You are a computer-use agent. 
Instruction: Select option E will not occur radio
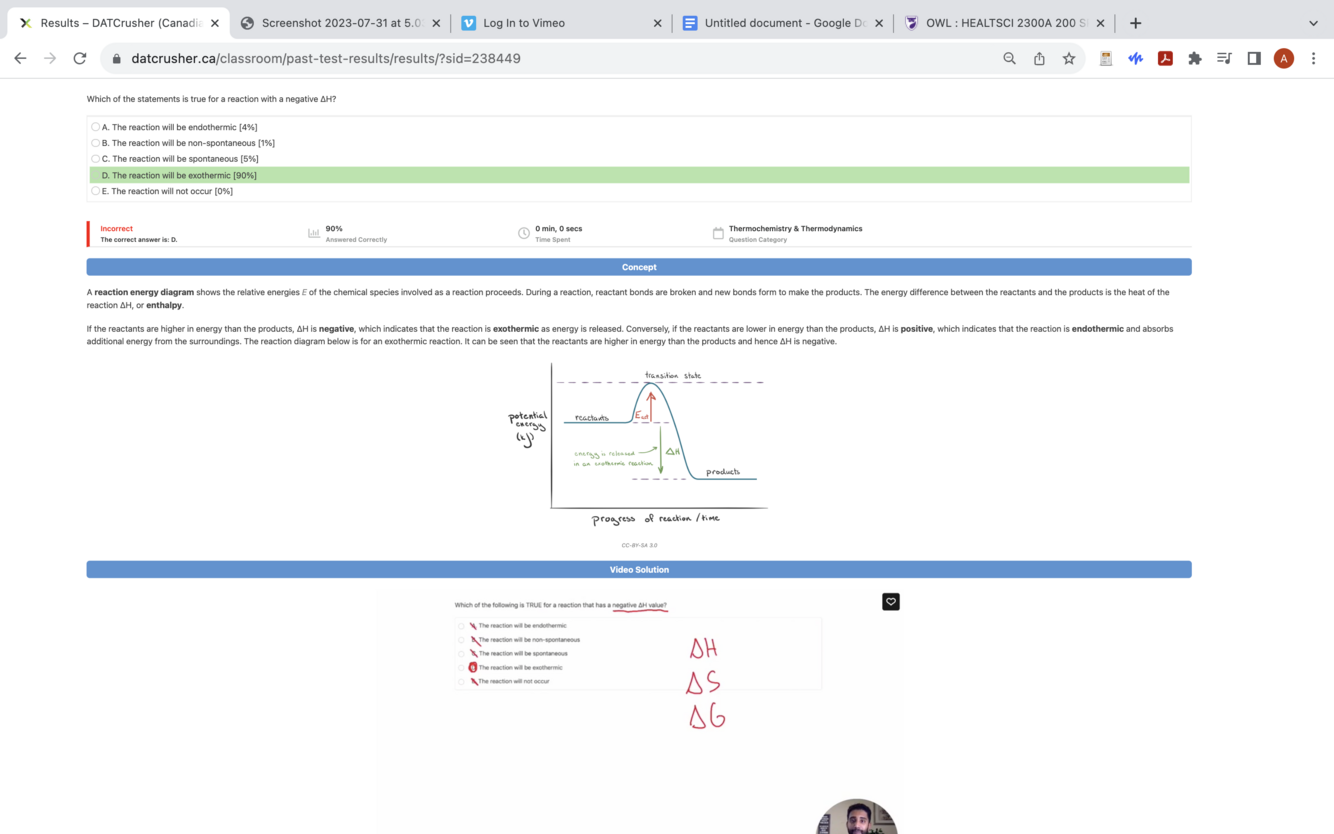click(96, 191)
